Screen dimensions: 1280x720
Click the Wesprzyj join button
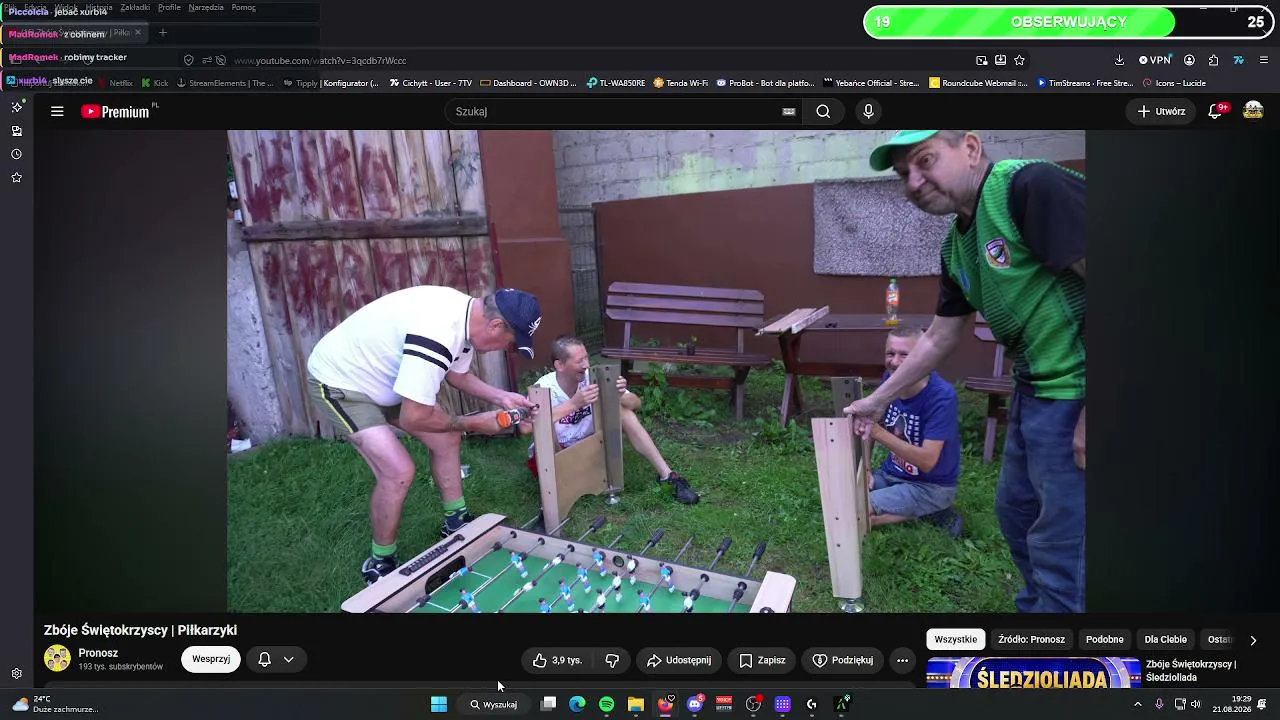pyautogui.click(x=211, y=659)
